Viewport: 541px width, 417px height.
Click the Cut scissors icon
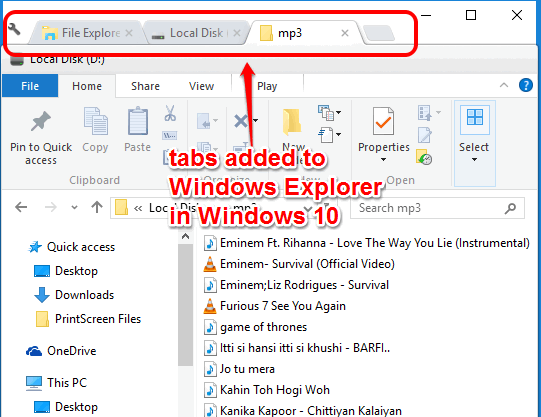coord(170,113)
